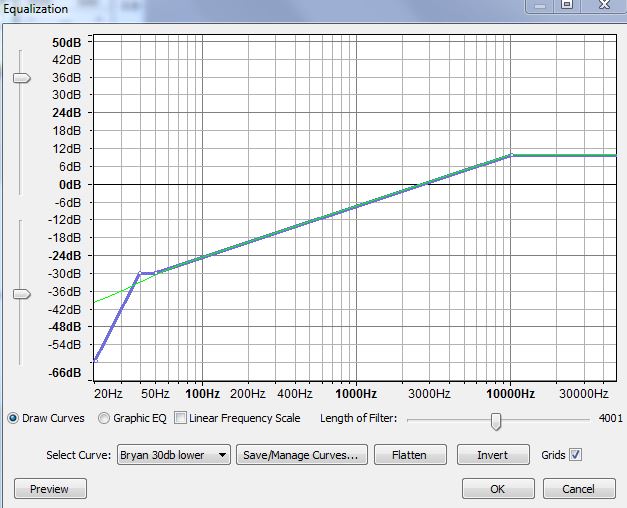
Task: Click the Cancel button
Action: pyautogui.click(x=579, y=488)
